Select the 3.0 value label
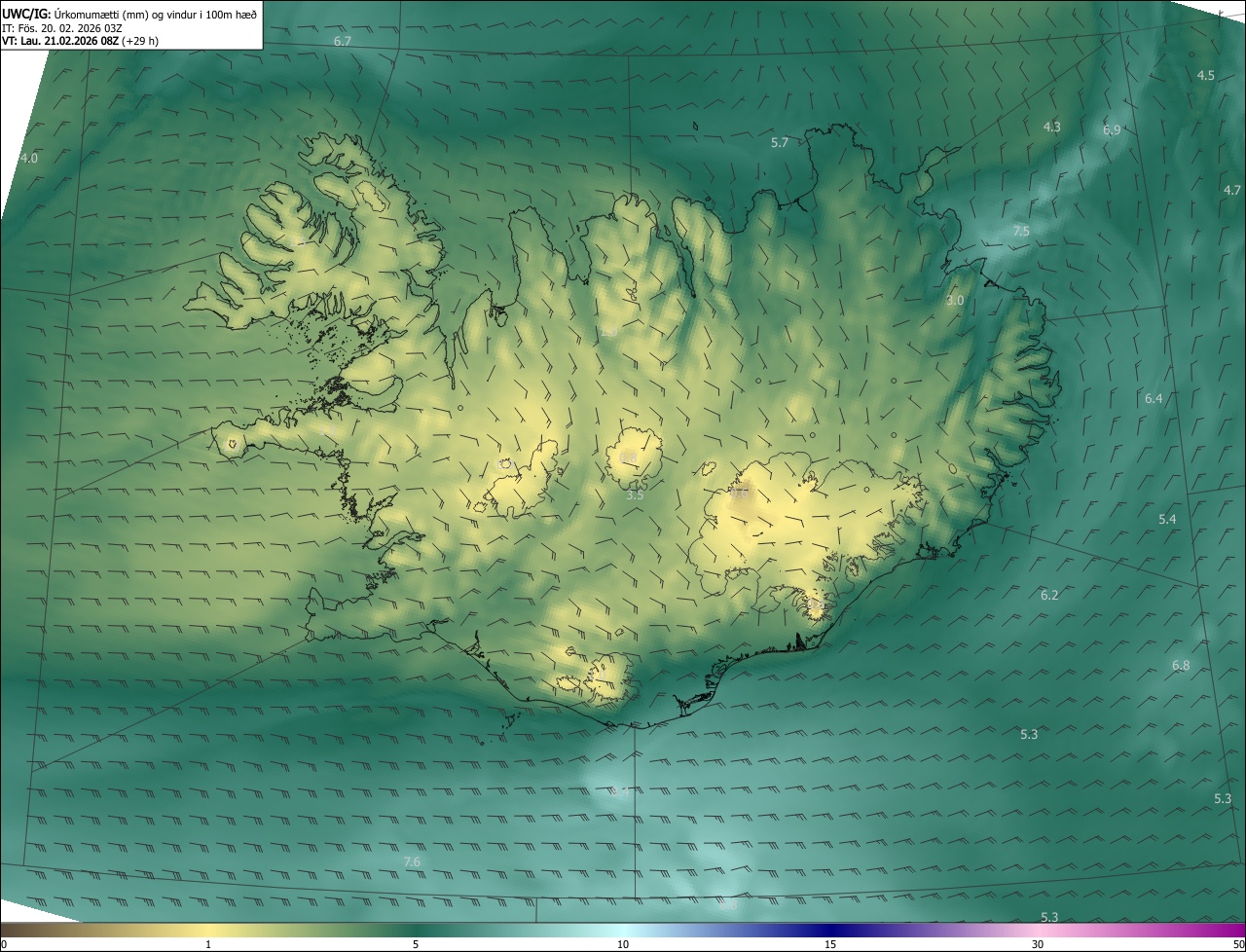Screen dimensions: 1246x952 tap(954, 300)
